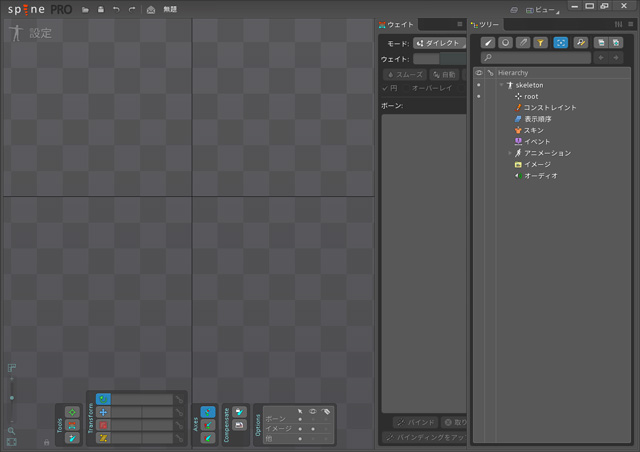The width and height of the screenshot is (640, 452).
Task: Open the ビュー menu
Action: click(x=544, y=9)
